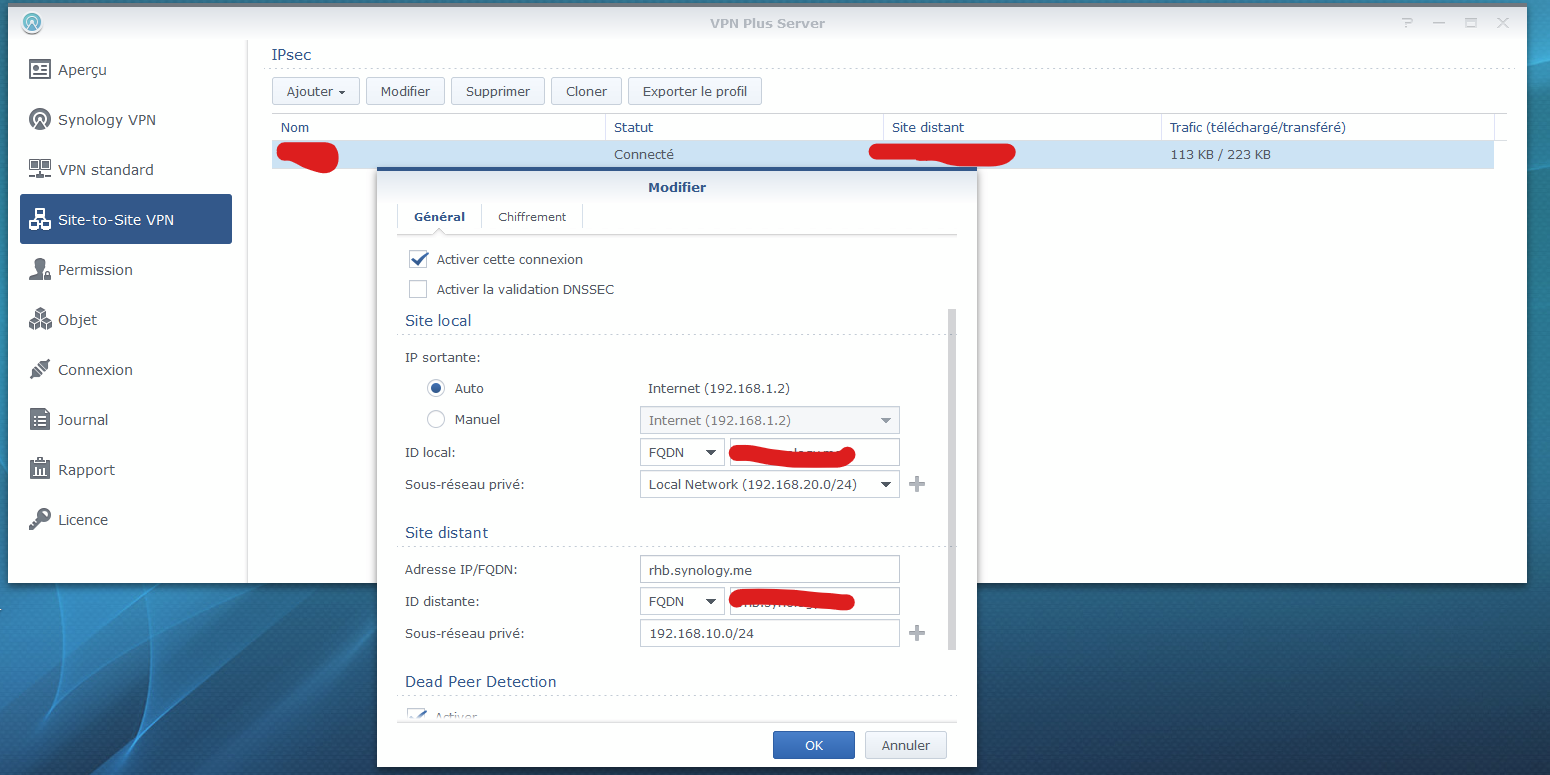
Task: Sort by the Nom column header
Action: [439, 127]
